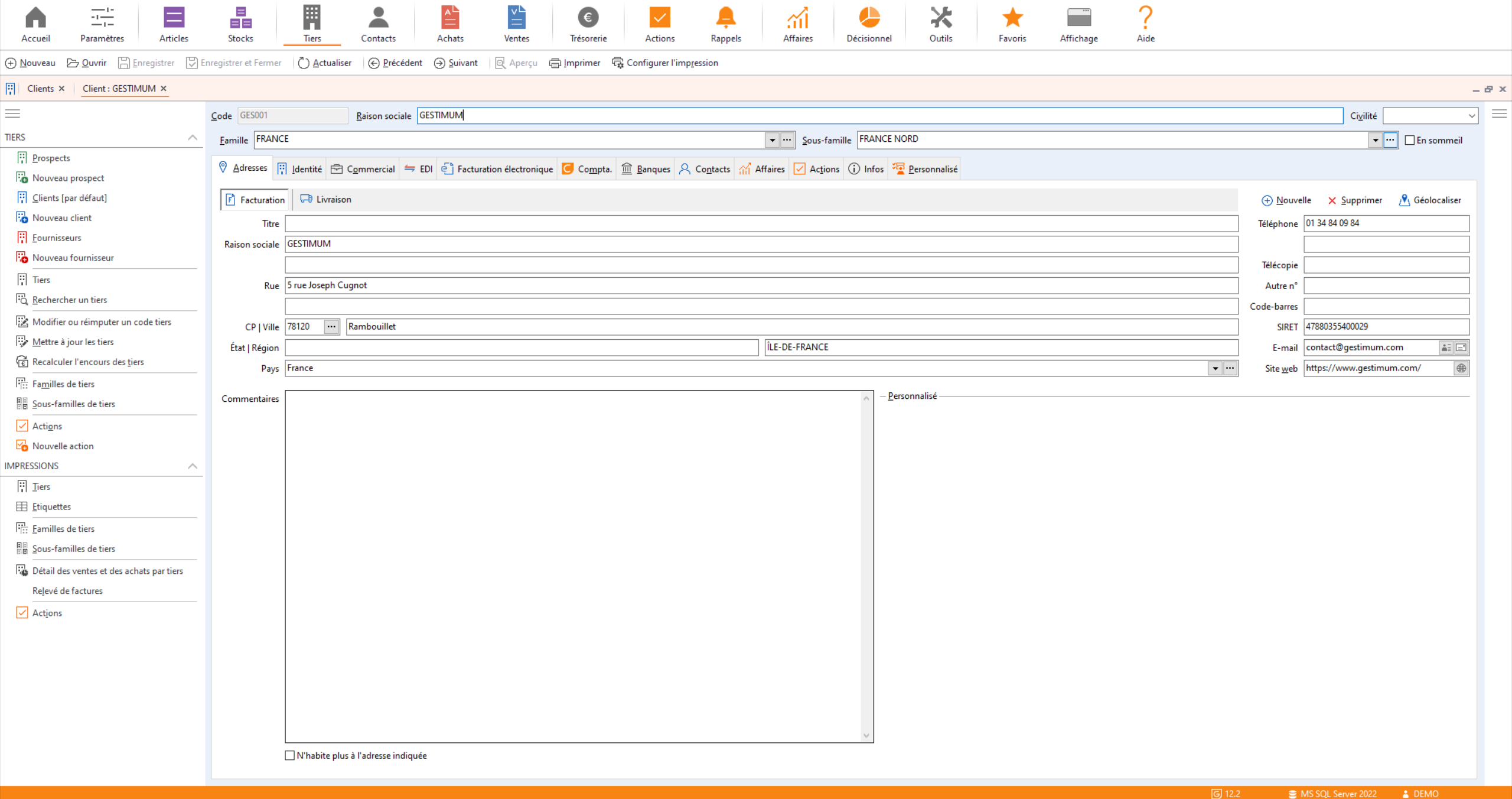Image resolution: width=1512 pixels, height=799 pixels.
Task: Open the Stocks module icon
Action: 240,18
